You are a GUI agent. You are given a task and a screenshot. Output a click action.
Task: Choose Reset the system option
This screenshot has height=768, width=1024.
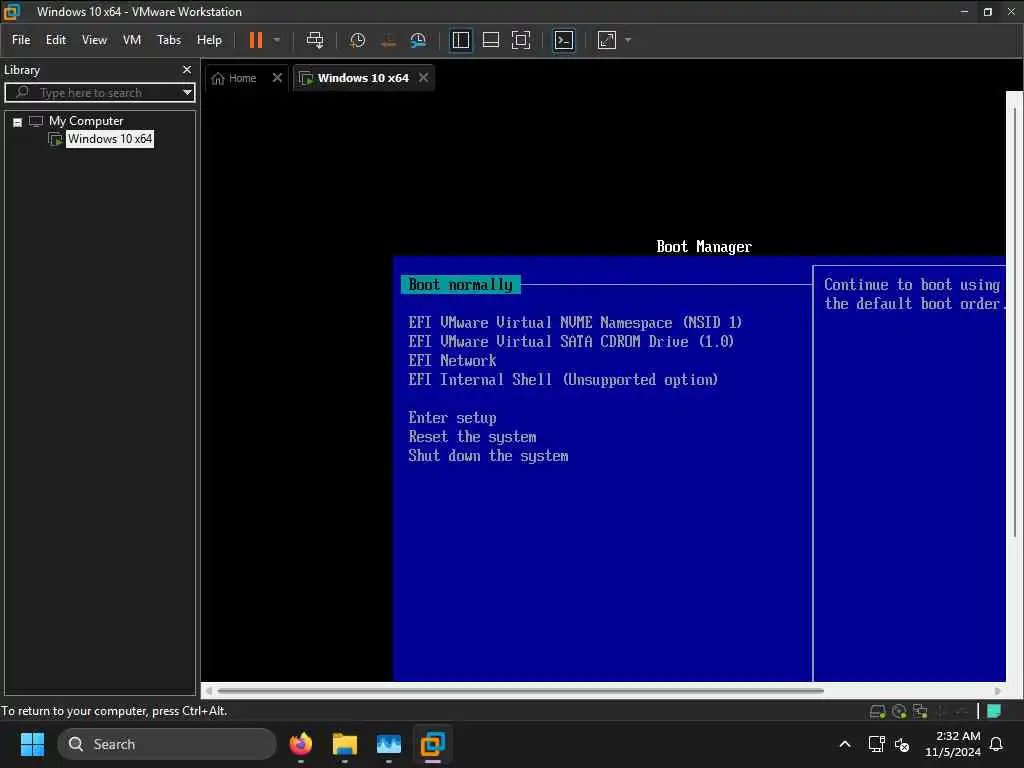472,437
